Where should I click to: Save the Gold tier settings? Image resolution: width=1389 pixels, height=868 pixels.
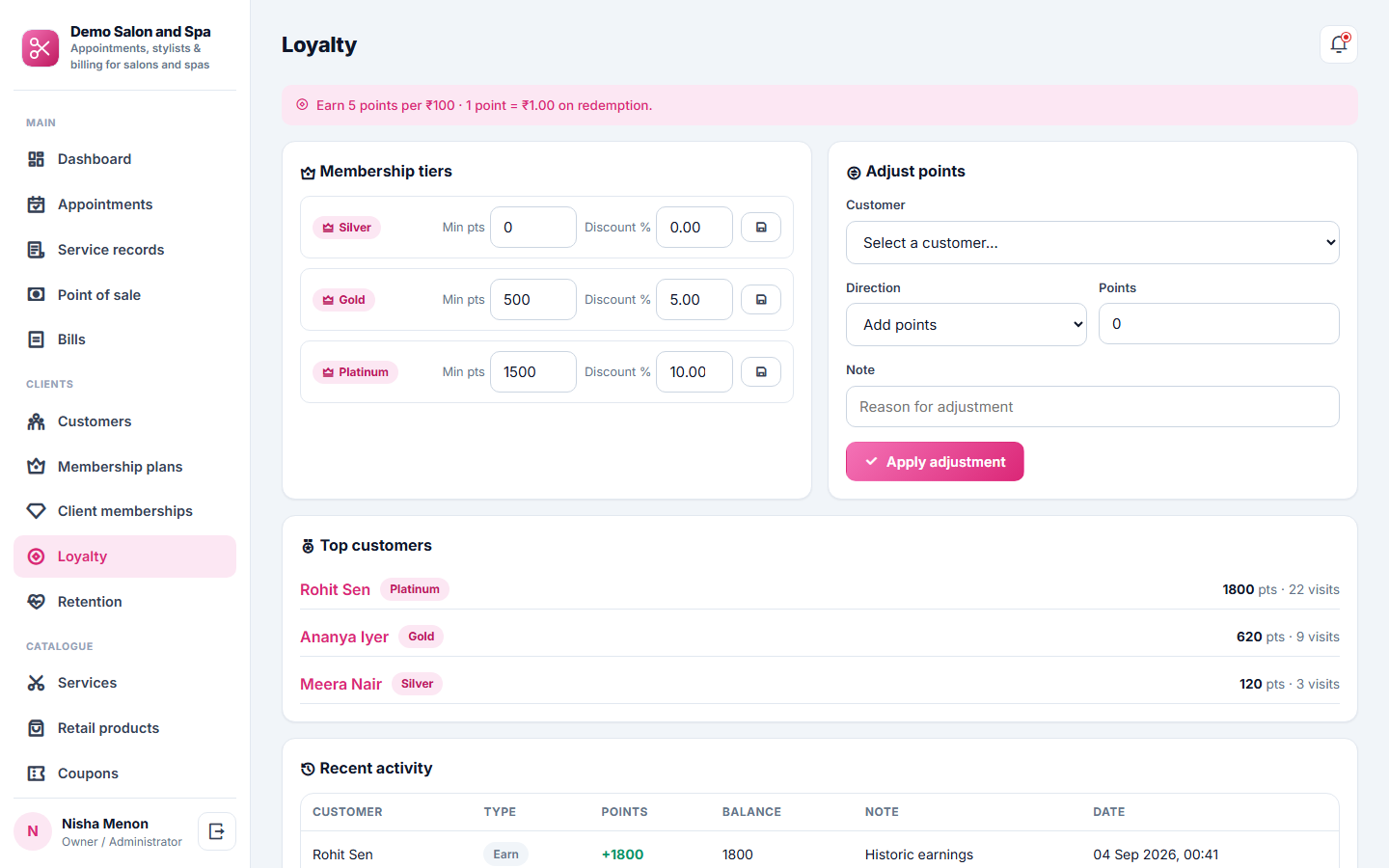click(x=761, y=300)
